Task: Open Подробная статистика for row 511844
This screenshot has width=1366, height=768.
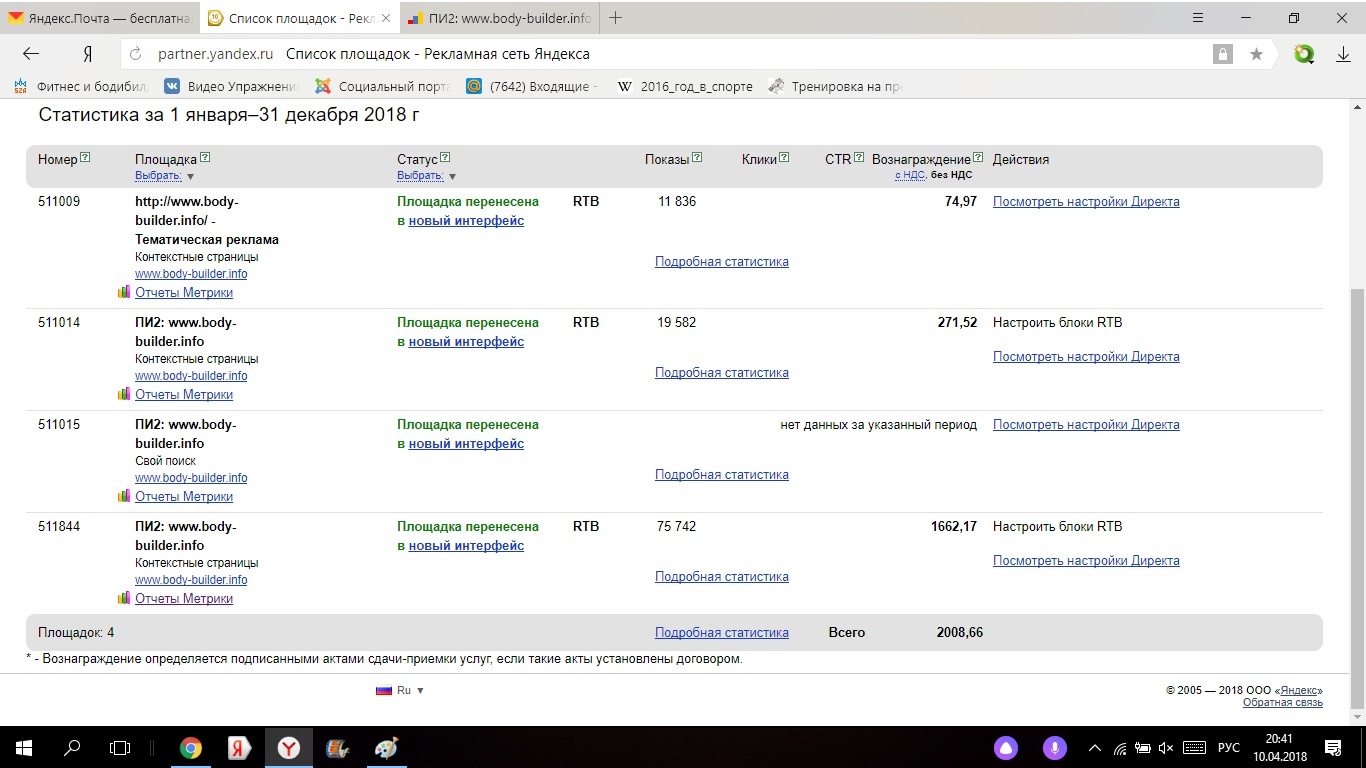Action: point(722,576)
